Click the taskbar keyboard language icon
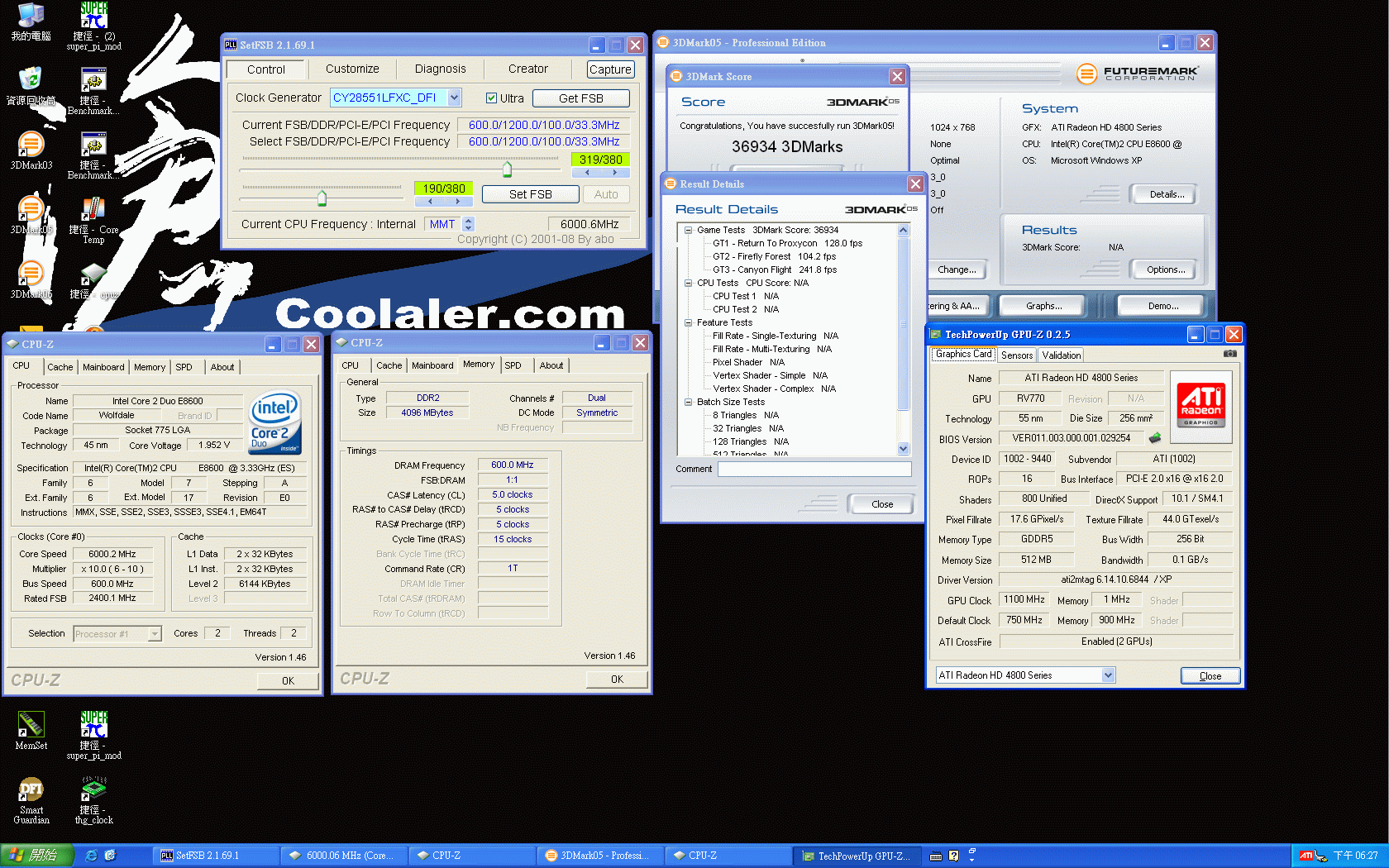Viewport: 1389px width, 868px height. click(936, 856)
